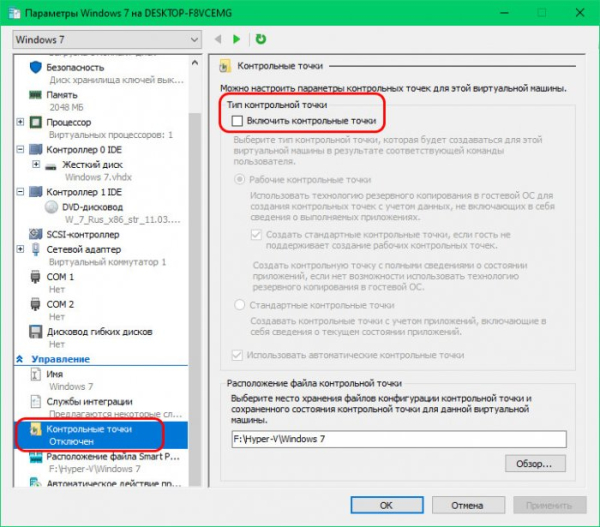Select the 'Рабочие контрольные точки' radio button
The image size is (600, 527).
(x=238, y=178)
